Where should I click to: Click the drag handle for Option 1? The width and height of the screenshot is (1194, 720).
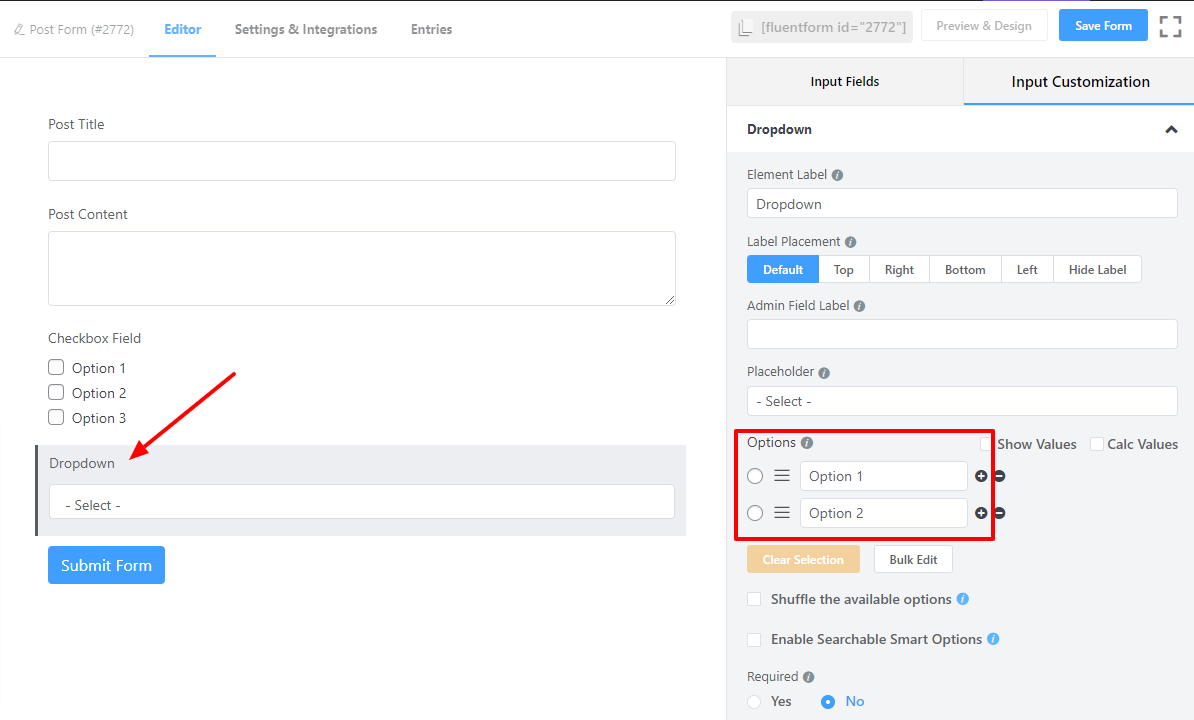coord(782,476)
